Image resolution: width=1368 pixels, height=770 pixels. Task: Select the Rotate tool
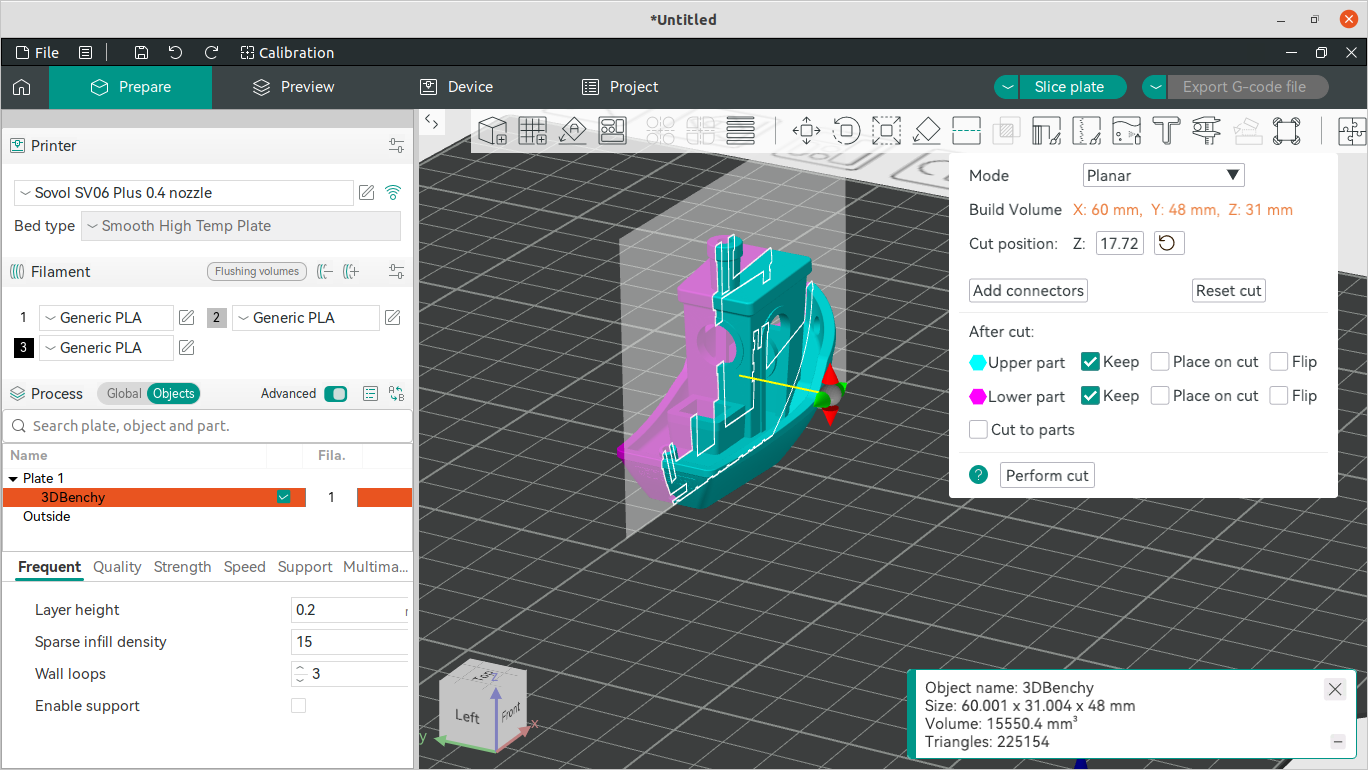[x=846, y=131]
